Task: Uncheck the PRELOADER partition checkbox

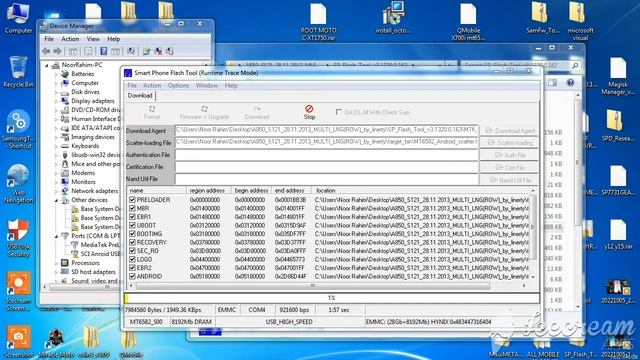Action: 132,200
